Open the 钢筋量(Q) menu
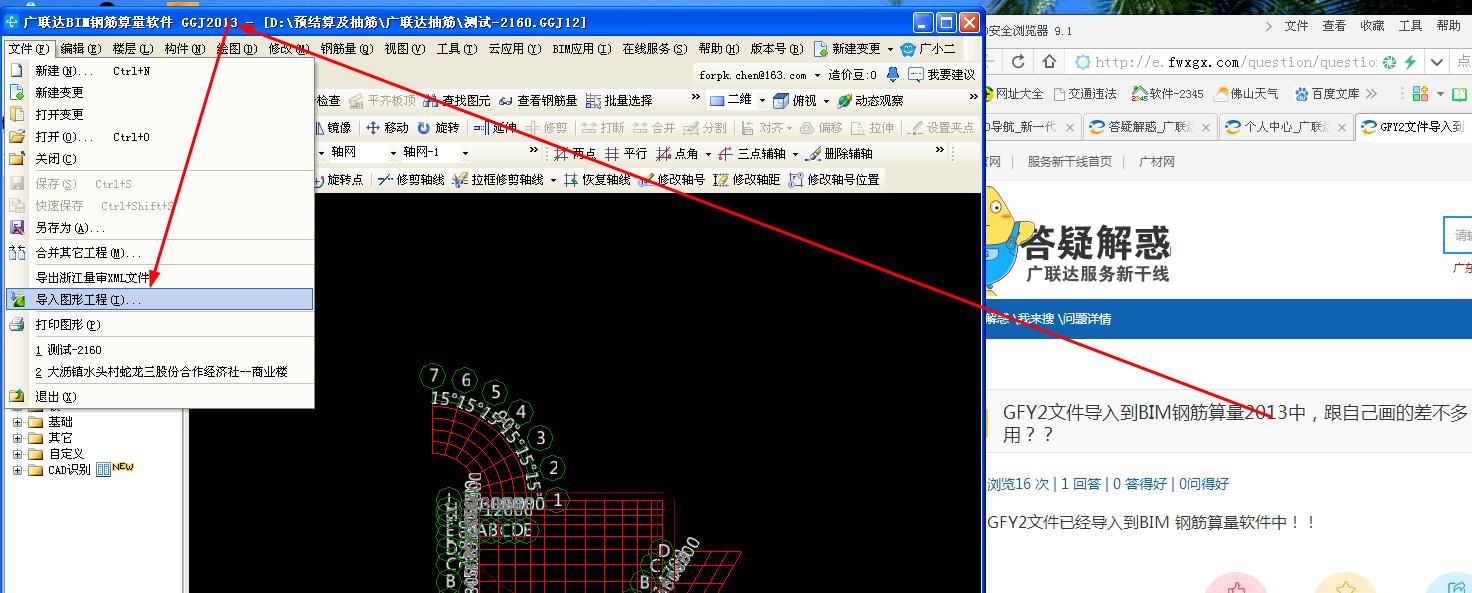 [346, 48]
